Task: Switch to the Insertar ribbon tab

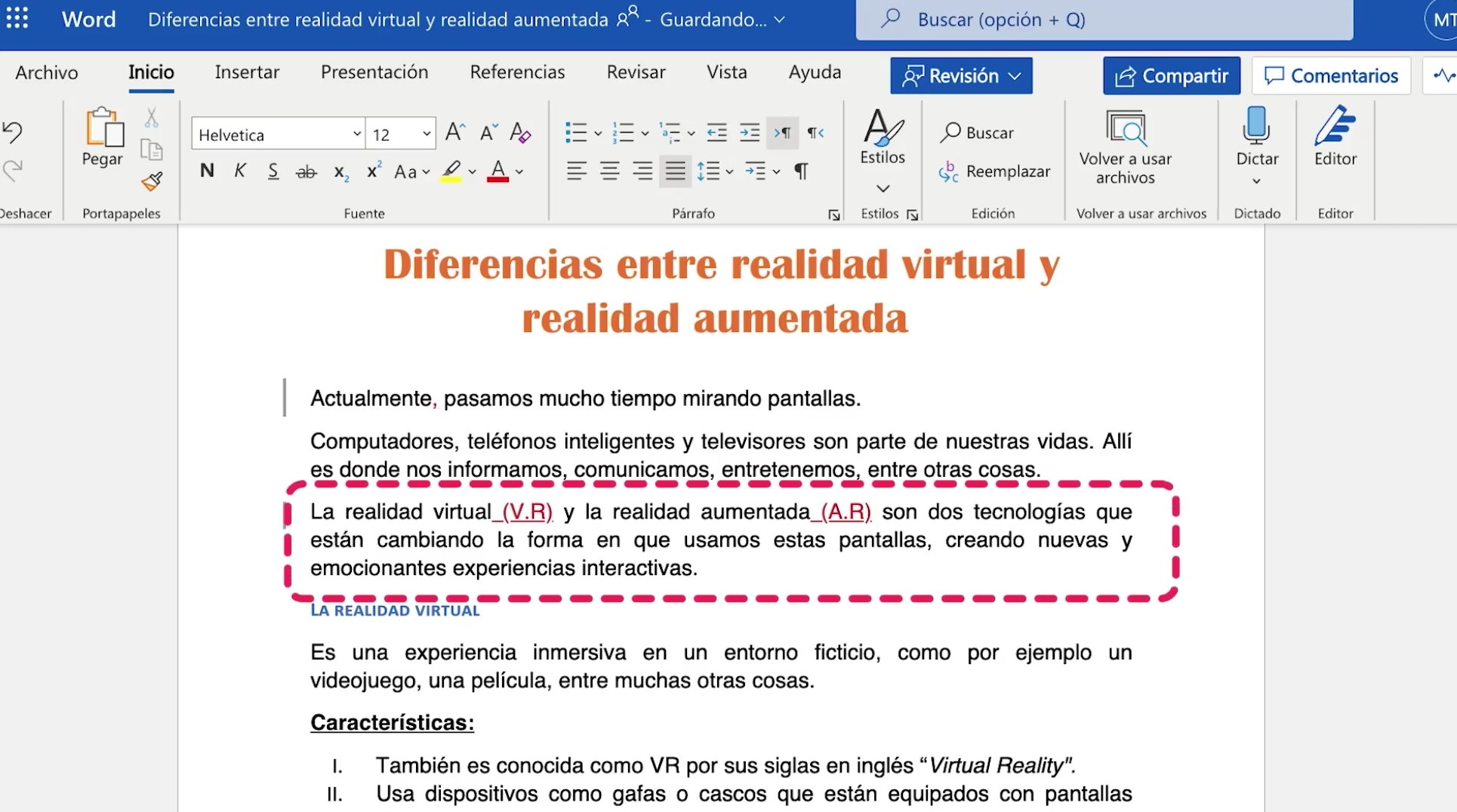Action: point(247,72)
